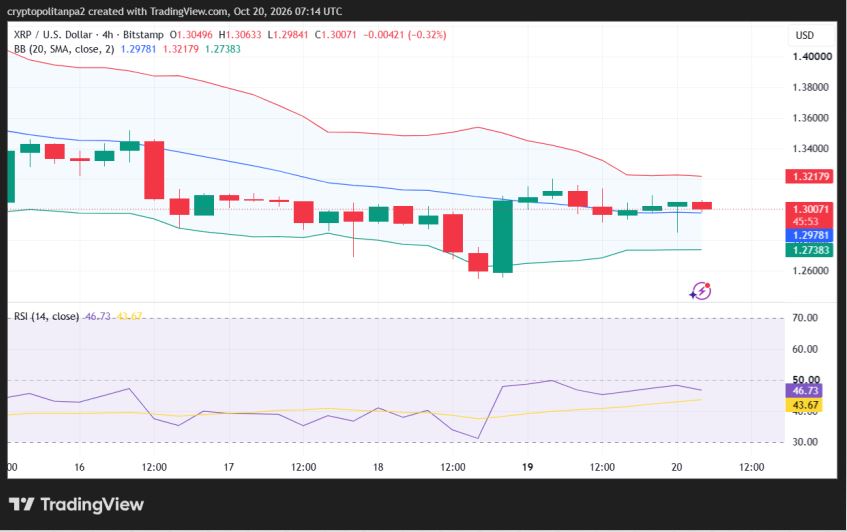Click the red 1.32179 upper band price label
This screenshot has width=847, height=532.
point(810,176)
